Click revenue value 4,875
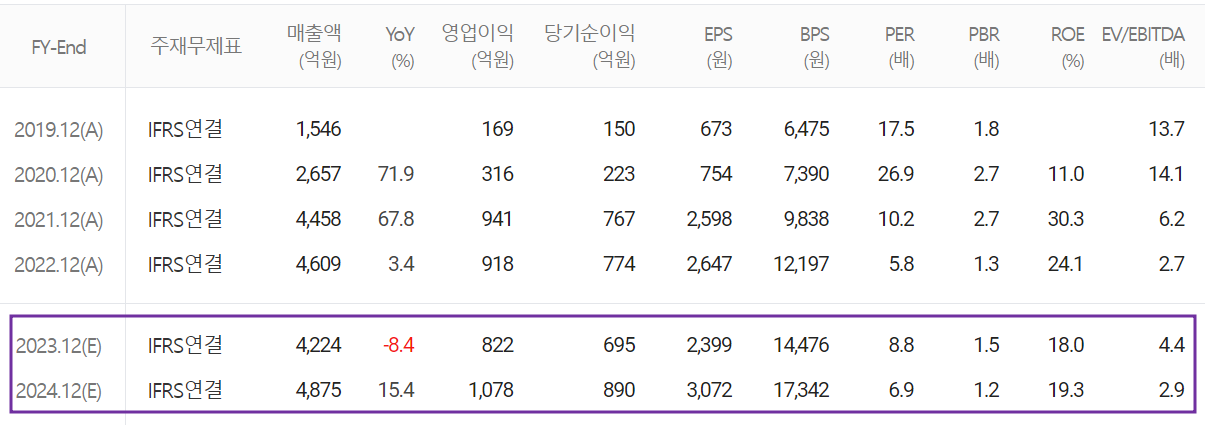Screen dimensions: 1205x425 318,391
